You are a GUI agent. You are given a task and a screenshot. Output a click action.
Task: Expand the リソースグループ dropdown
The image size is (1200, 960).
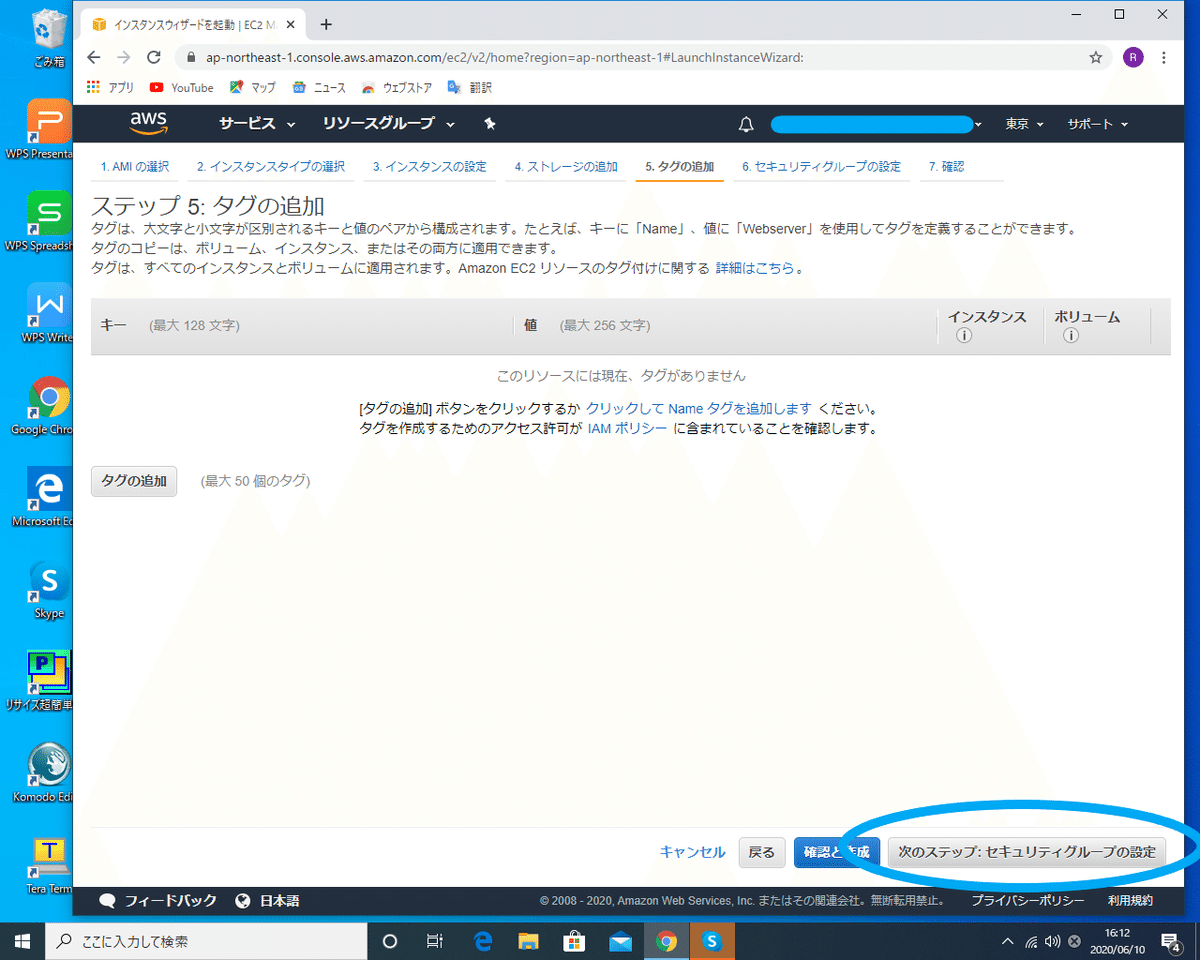(x=389, y=124)
